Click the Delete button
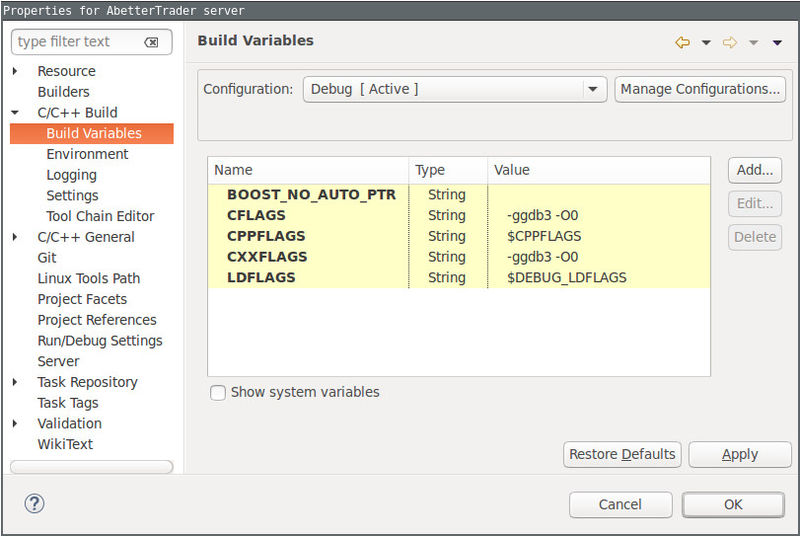This screenshot has height=536, width=800. [x=755, y=237]
